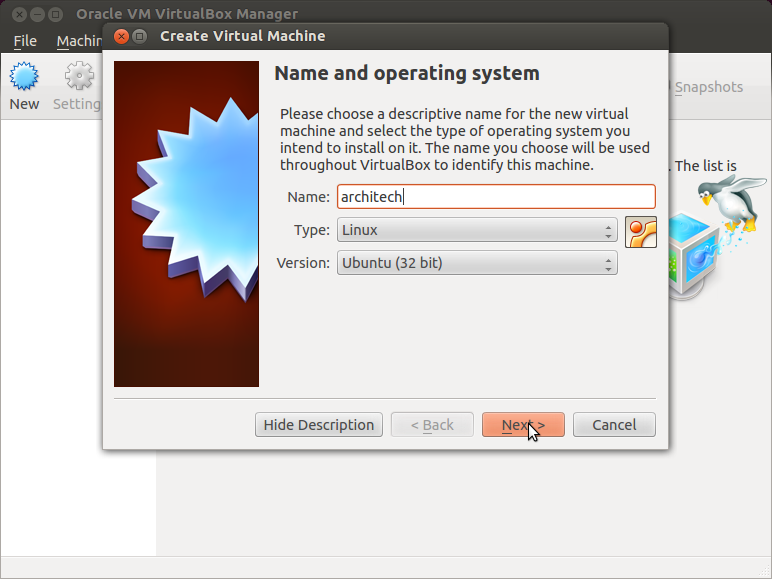Close the Oracle VM VirtualBox Manager window
This screenshot has width=772, height=579.
pos(19,14)
